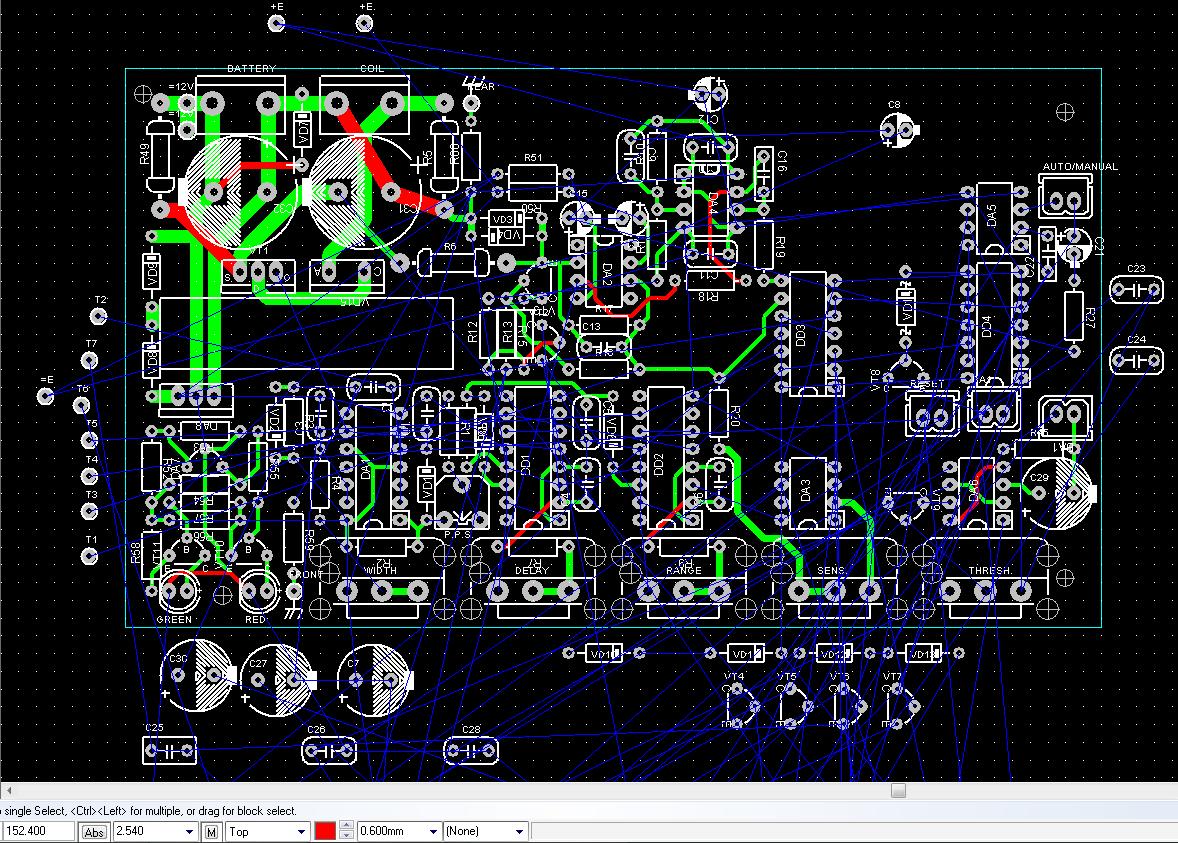Select the DA5 IC footprint
The height and width of the screenshot is (843, 1178).
pos(993,219)
